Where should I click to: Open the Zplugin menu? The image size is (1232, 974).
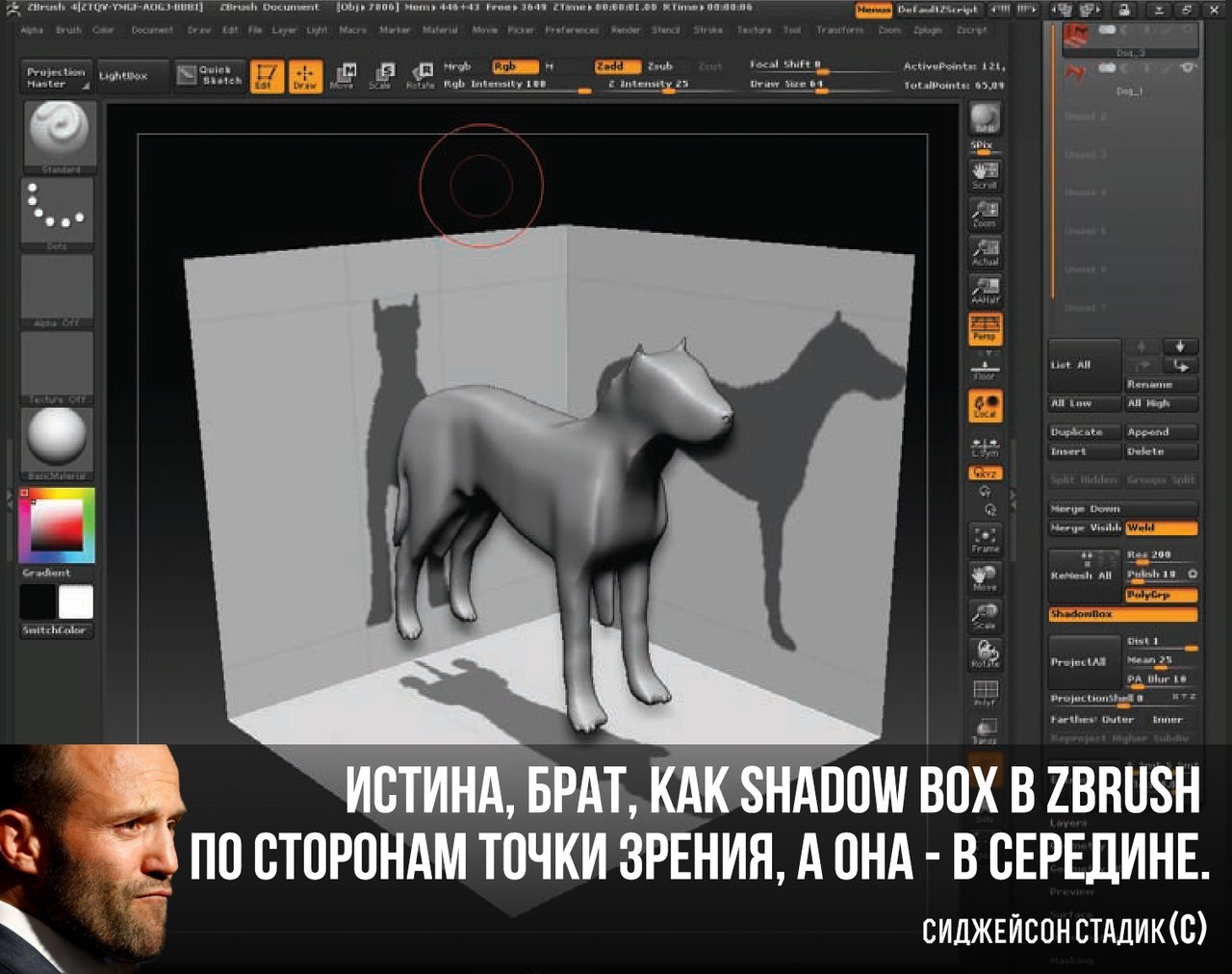[x=928, y=31]
